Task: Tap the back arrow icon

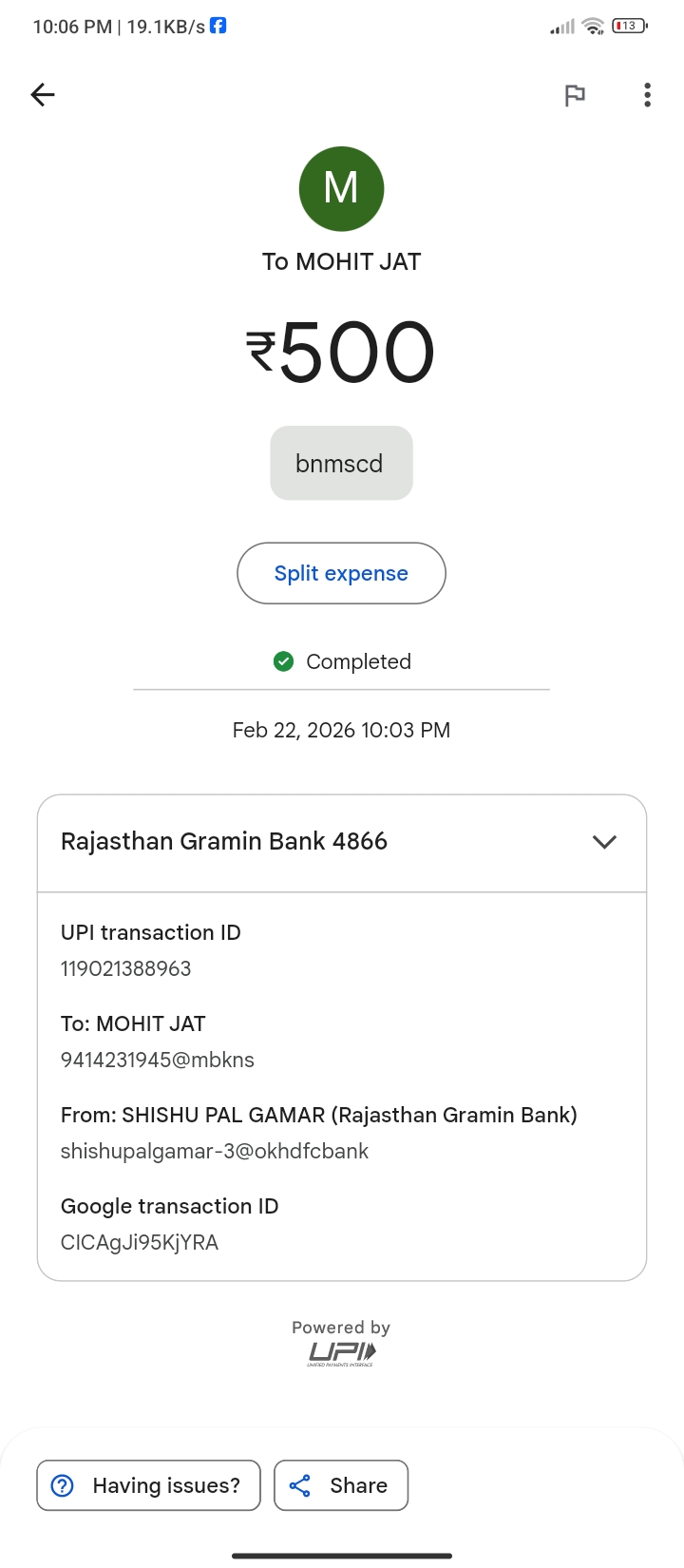Action: click(43, 94)
